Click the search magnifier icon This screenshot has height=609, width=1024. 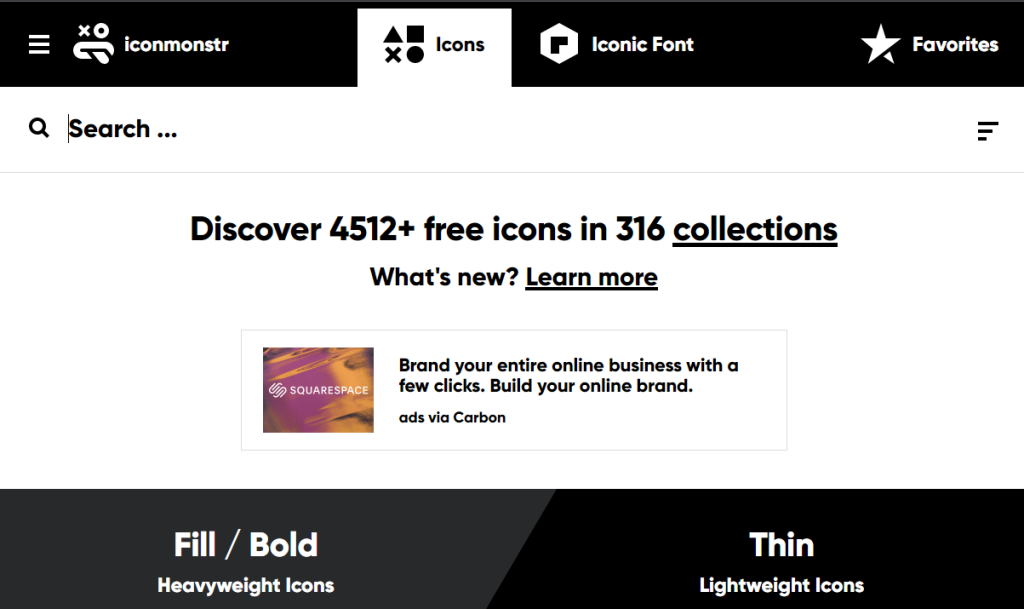[x=39, y=128]
